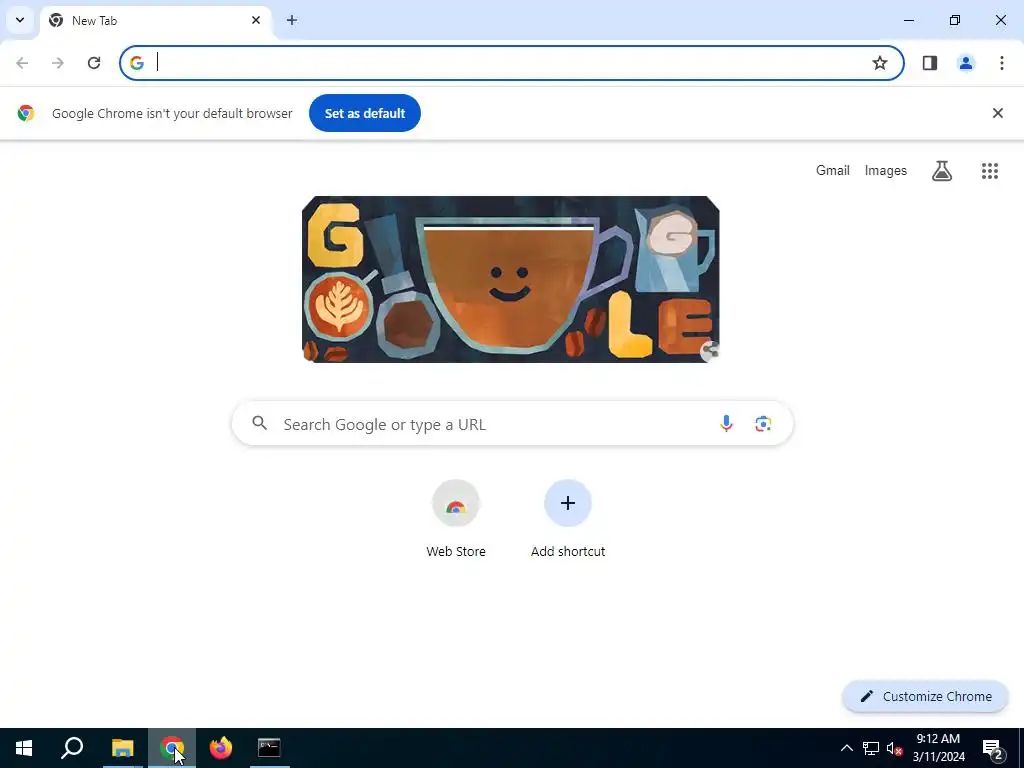Open the Web Store shortcut
The height and width of the screenshot is (768, 1024).
tap(456, 519)
